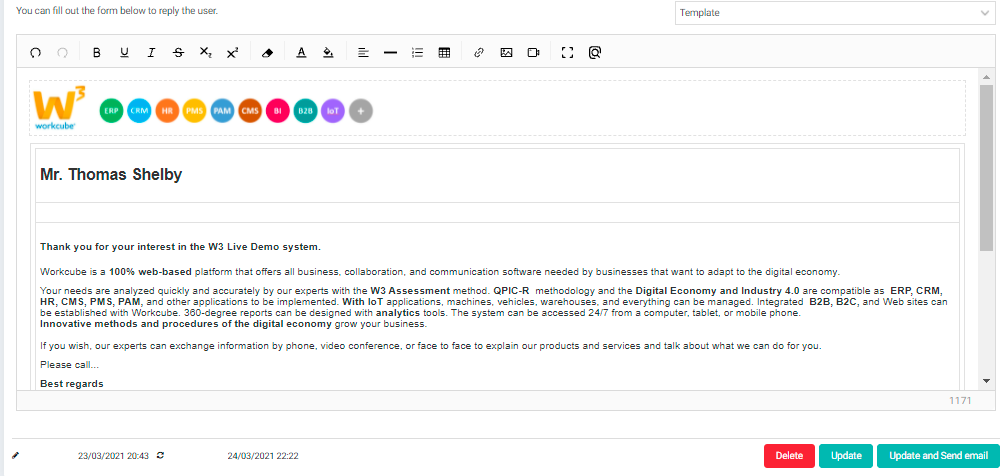This screenshot has height=476, width=1006.
Task: Toggle Italic formatting
Action: 151,53
